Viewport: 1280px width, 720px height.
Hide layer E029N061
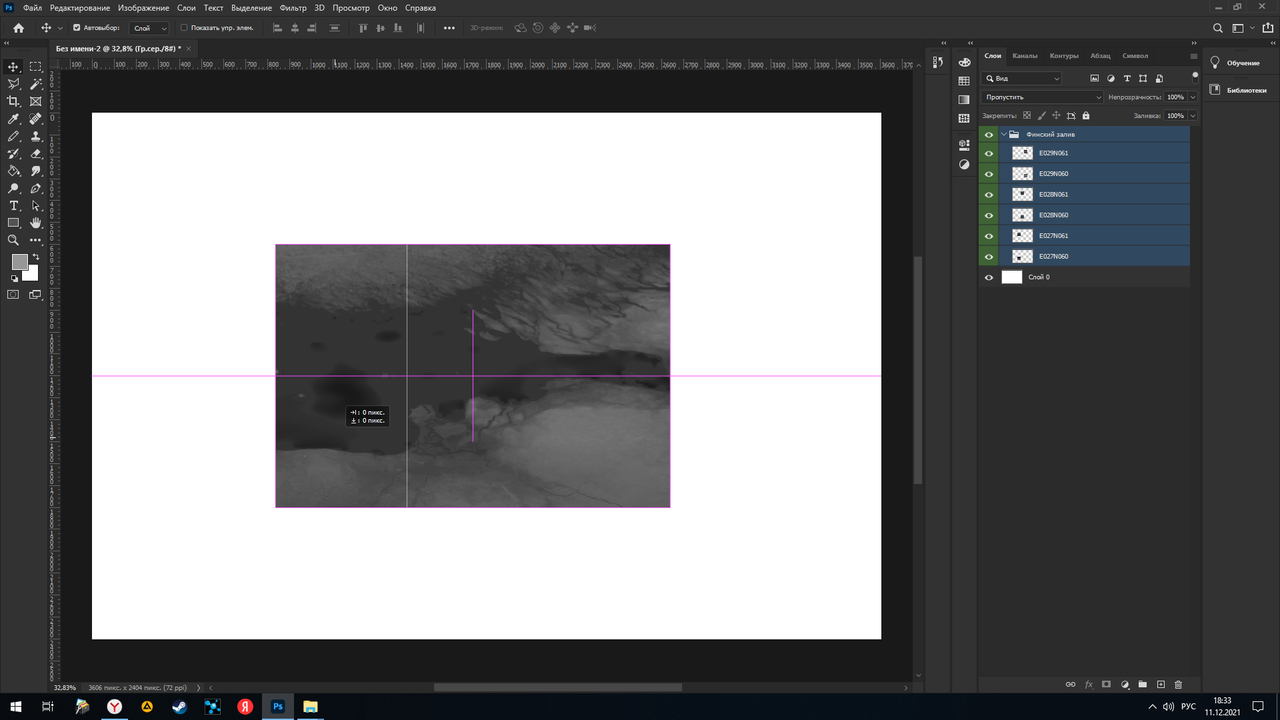[x=989, y=153]
